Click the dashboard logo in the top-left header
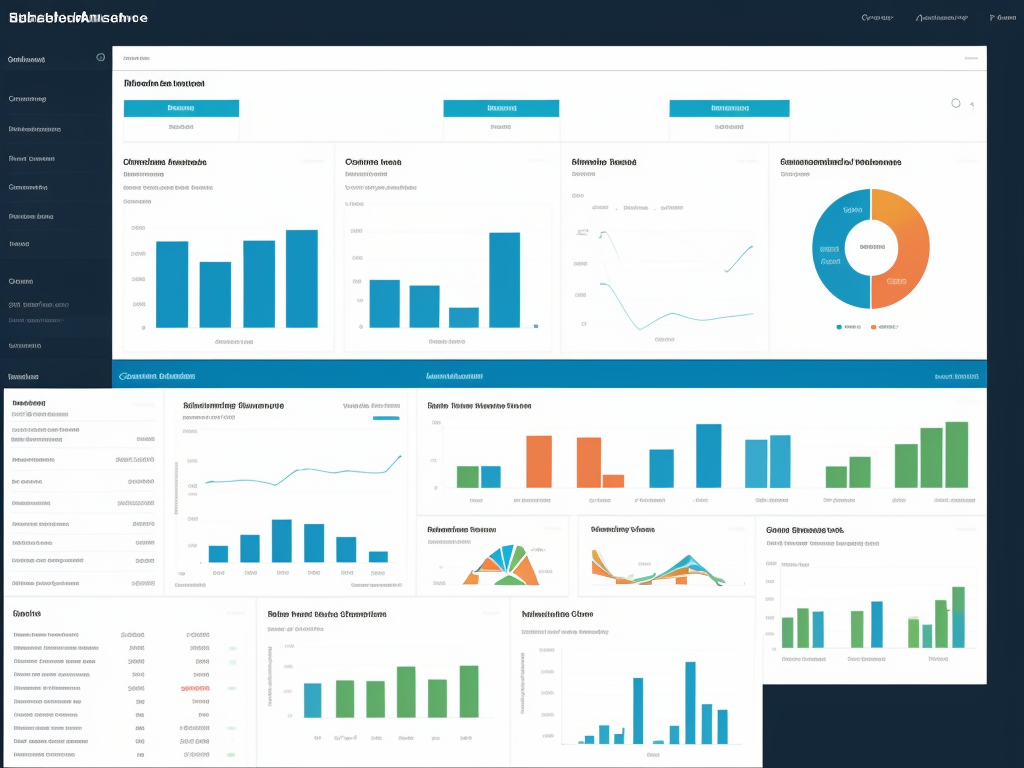Screen dimensions: 1024x768 [x=77, y=18]
